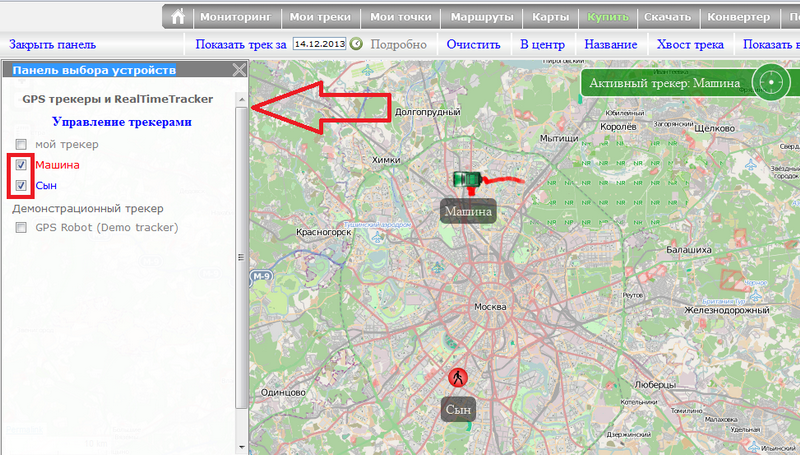Enable the 'мой трекер' checkbox
This screenshot has height=455, width=800.
click(x=21, y=145)
